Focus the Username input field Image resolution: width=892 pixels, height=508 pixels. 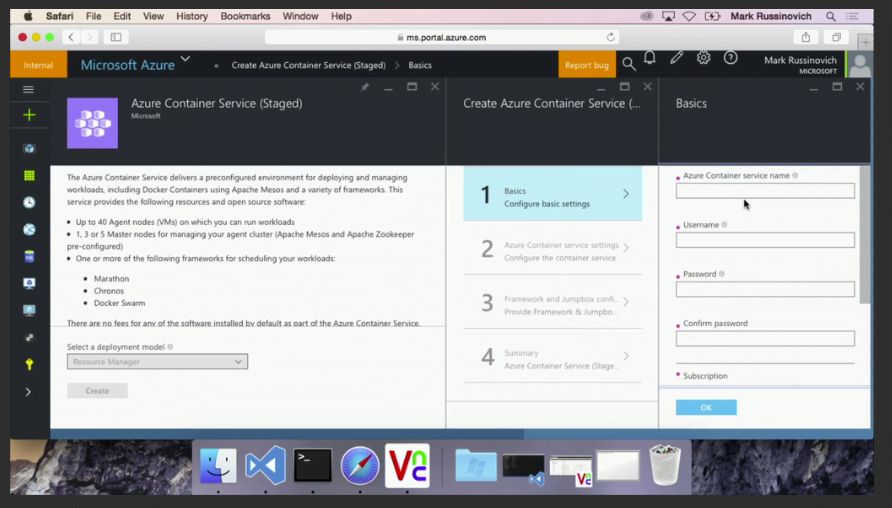(x=765, y=240)
